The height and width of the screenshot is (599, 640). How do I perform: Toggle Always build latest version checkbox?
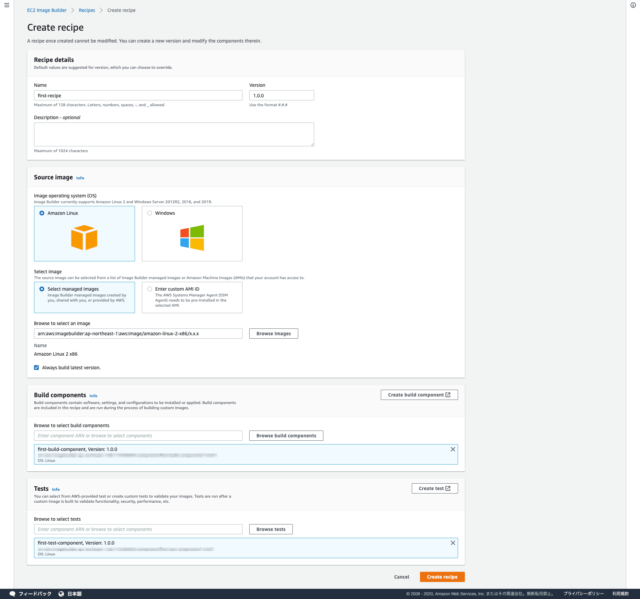pos(36,368)
